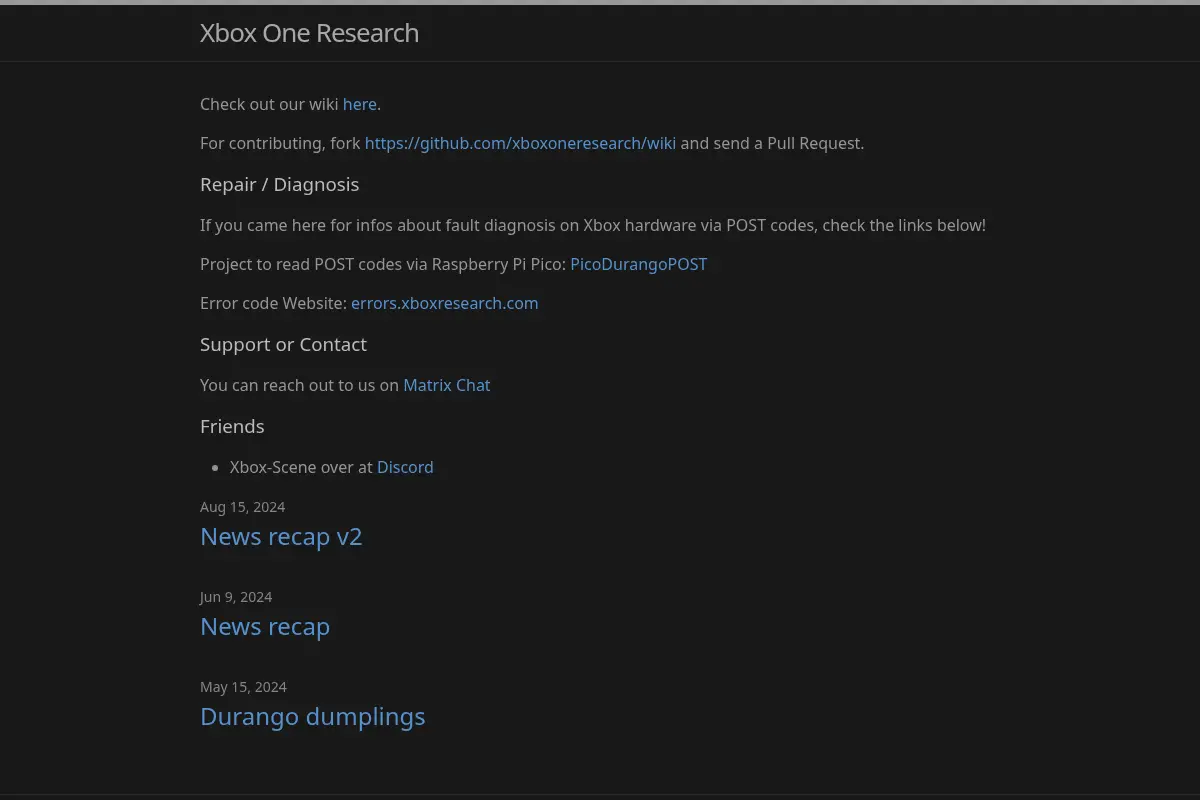Image resolution: width=1200 pixels, height=800 pixels.
Task: Click the May 15, 2024 date
Action: [243, 687]
